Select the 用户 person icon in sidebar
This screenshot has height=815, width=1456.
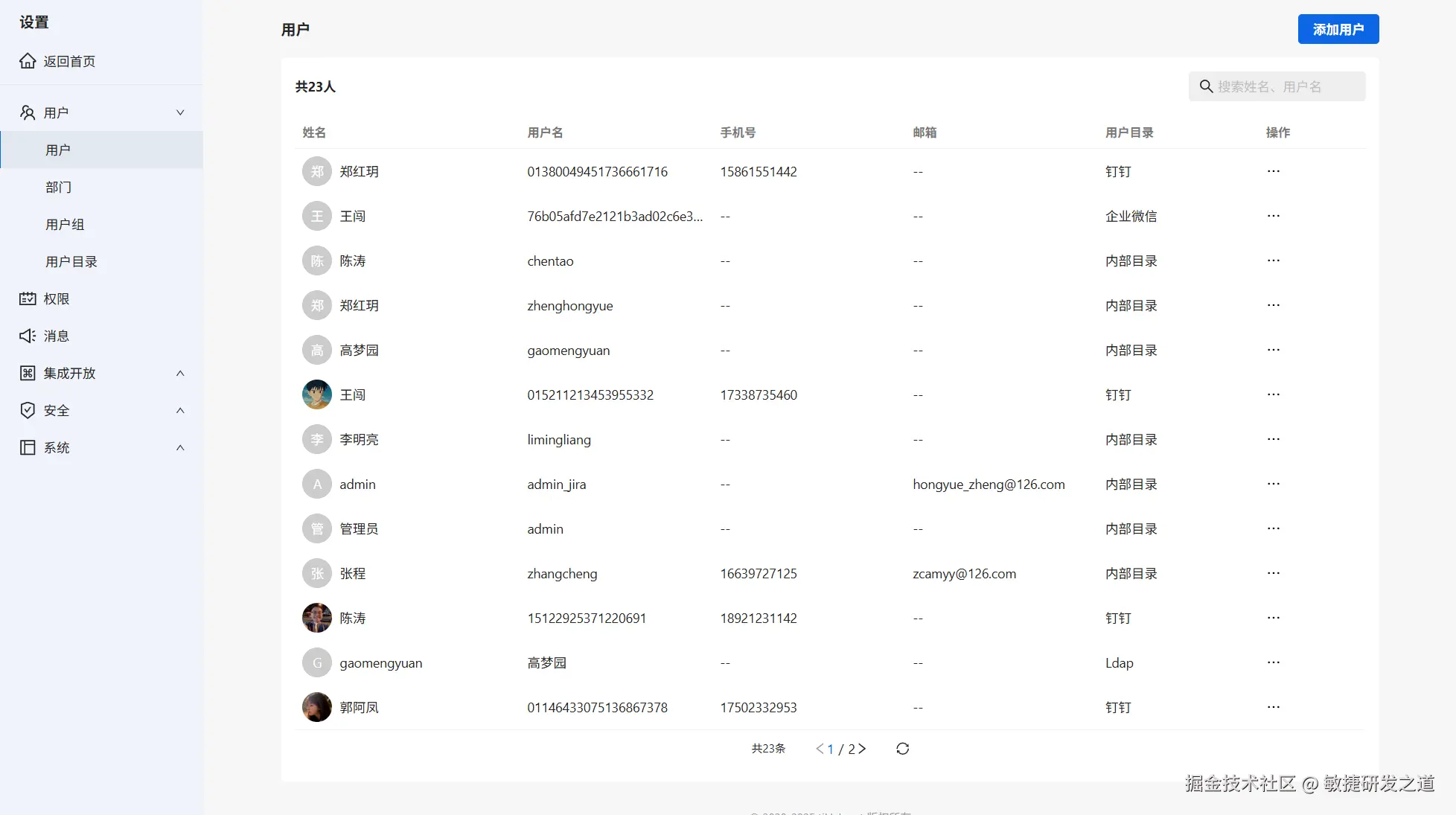pyautogui.click(x=28, y=112)
